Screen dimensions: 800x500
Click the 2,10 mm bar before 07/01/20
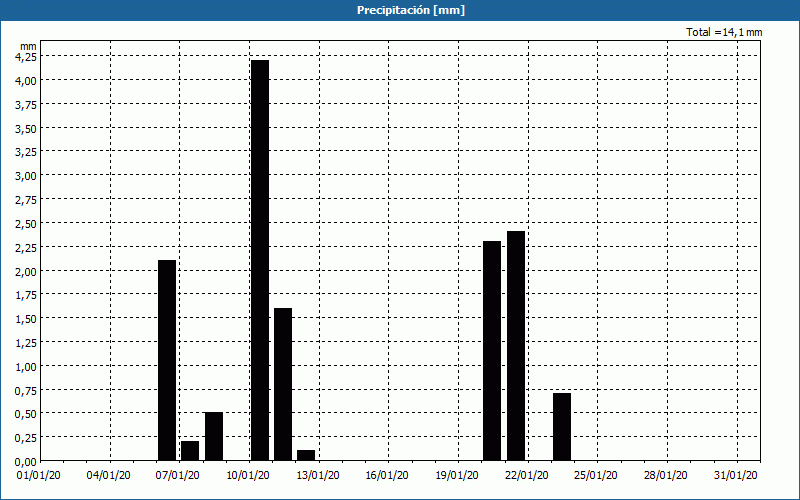point(167,360)
